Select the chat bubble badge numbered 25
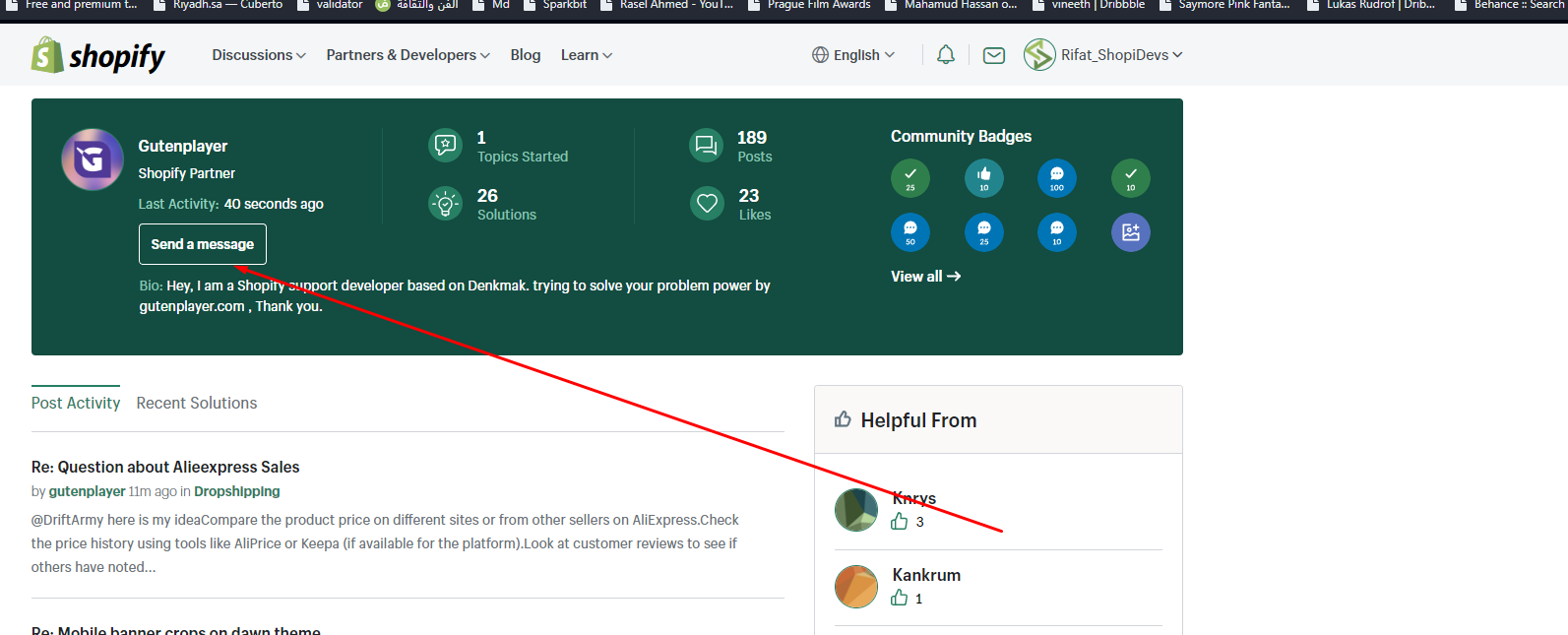 click(984, 232)
